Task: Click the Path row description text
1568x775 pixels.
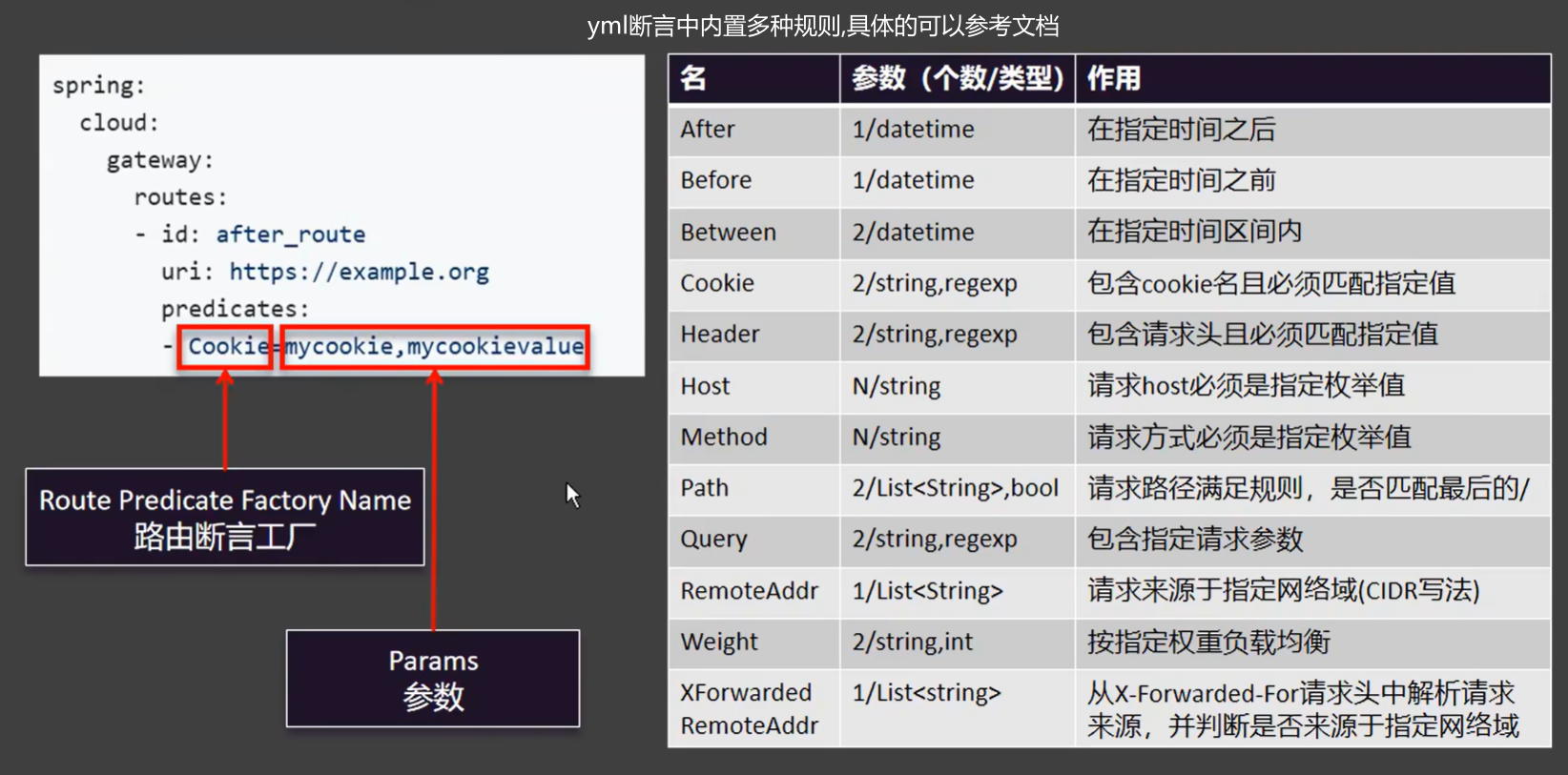Action: point(1309,488)
